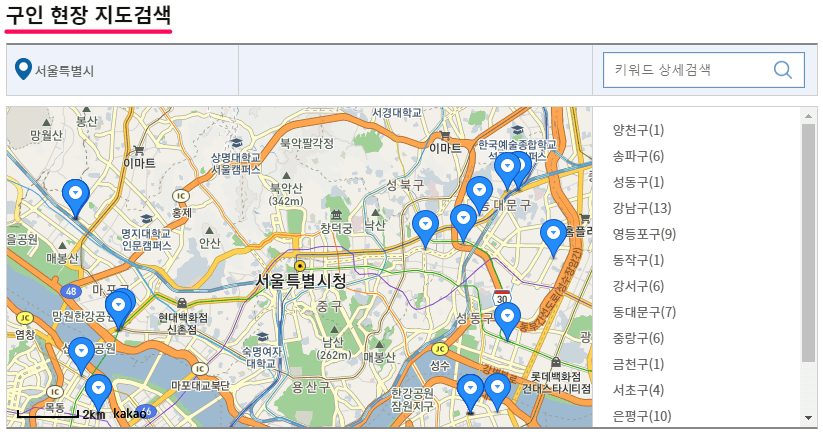This screenshot has width=823, height=434.
Task: Click the 창덕궁 palace icon
Action: tap(336, 214)
